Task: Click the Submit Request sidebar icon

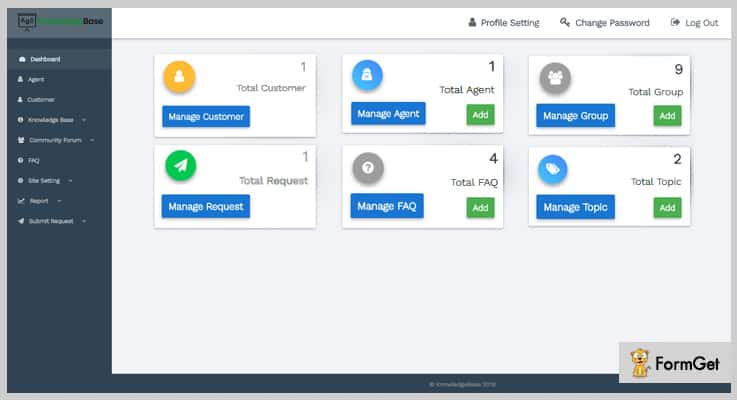Action: 21,221
